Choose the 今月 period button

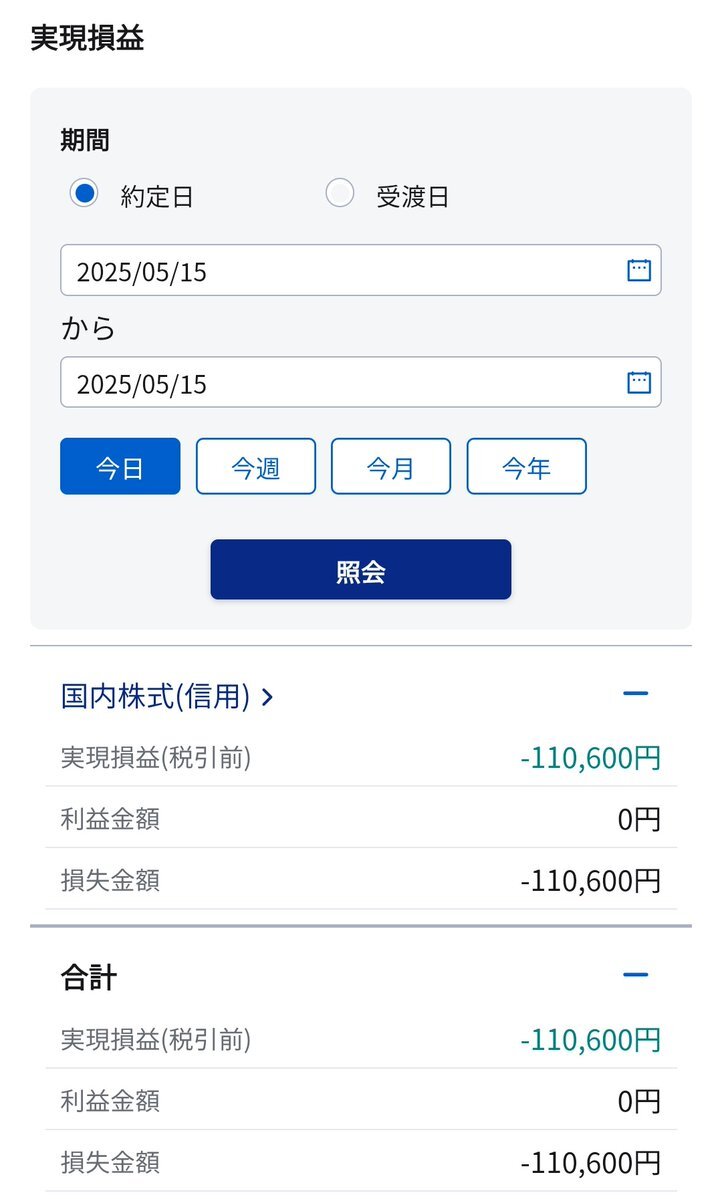391,466
